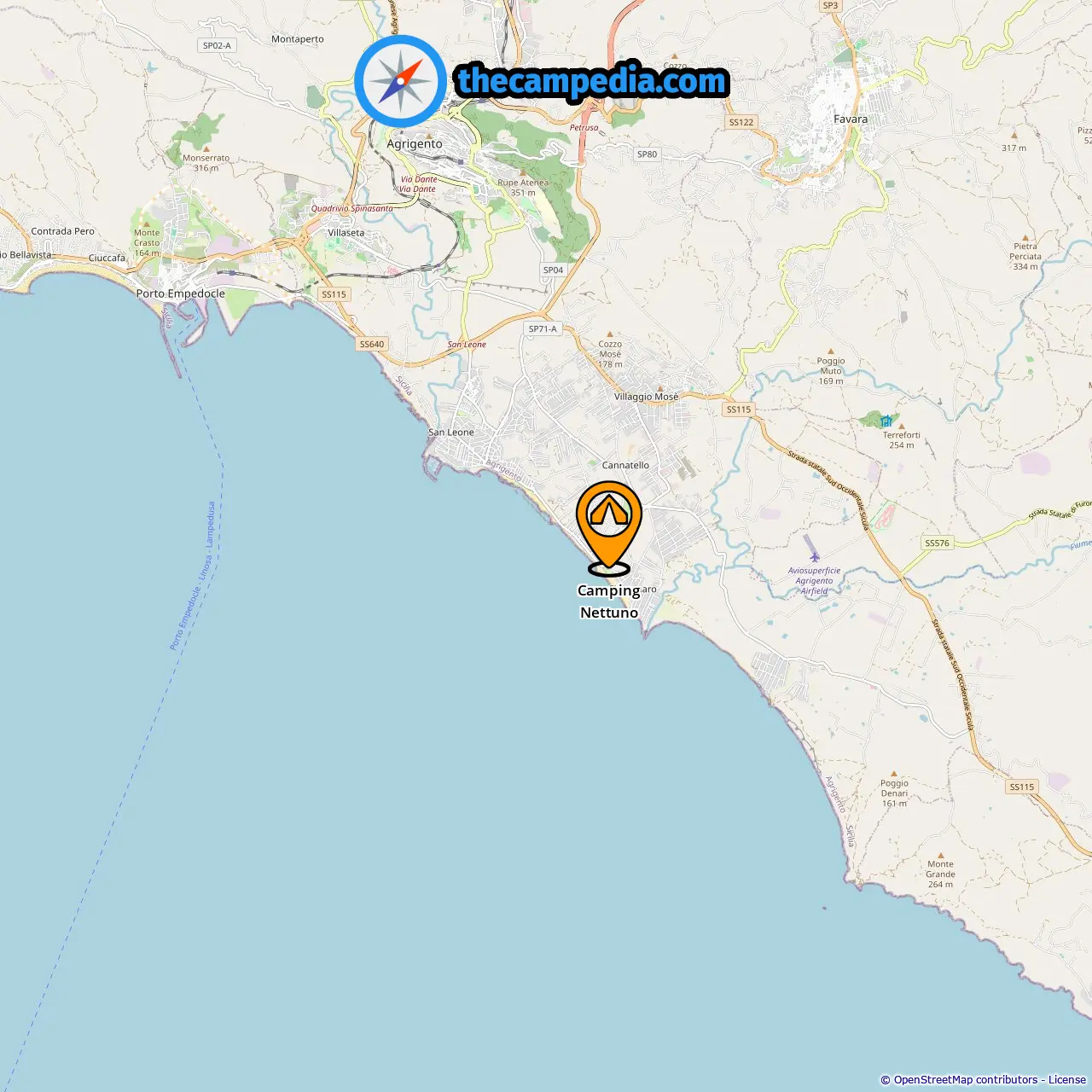Click the blue compass logo icon
Viewport: 1092px width, 1092px height.
point(400,81)
